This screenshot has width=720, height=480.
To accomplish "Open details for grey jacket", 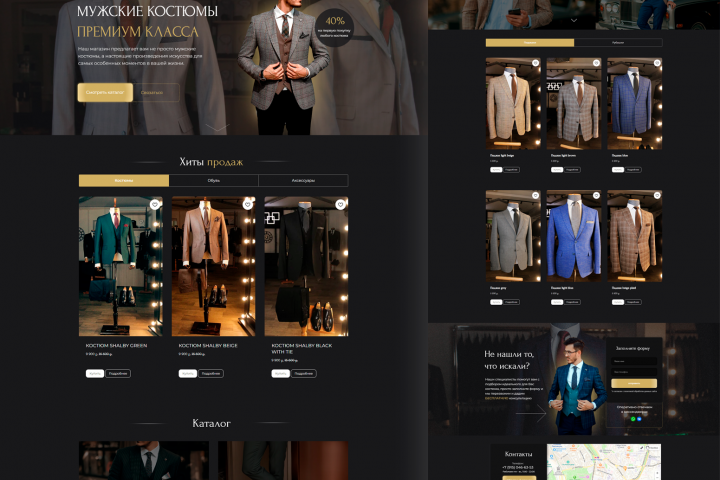I will coord(512,302).
